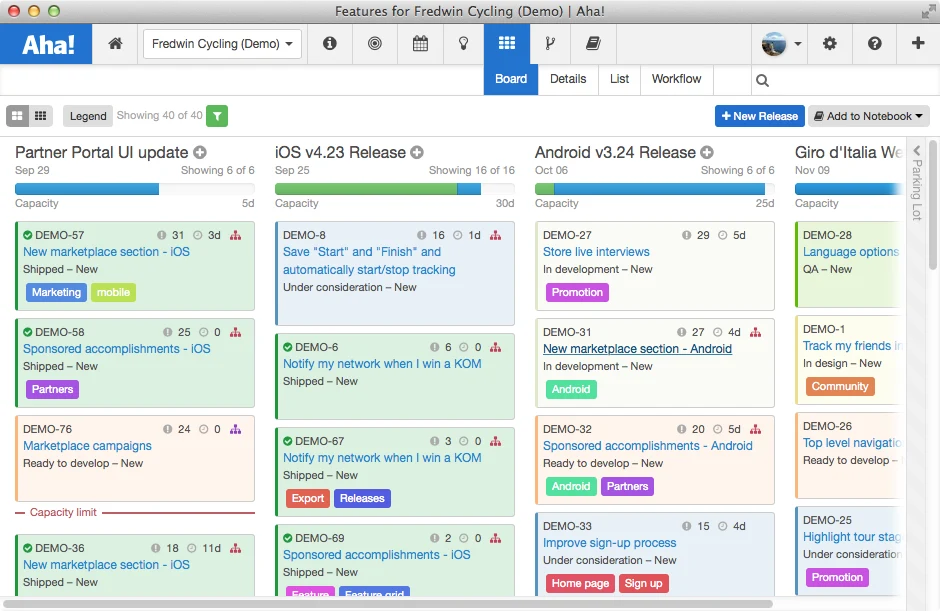Toggle shipped checkmark on DEMO-69
The image size is (940, 611).
coord(288,538)
